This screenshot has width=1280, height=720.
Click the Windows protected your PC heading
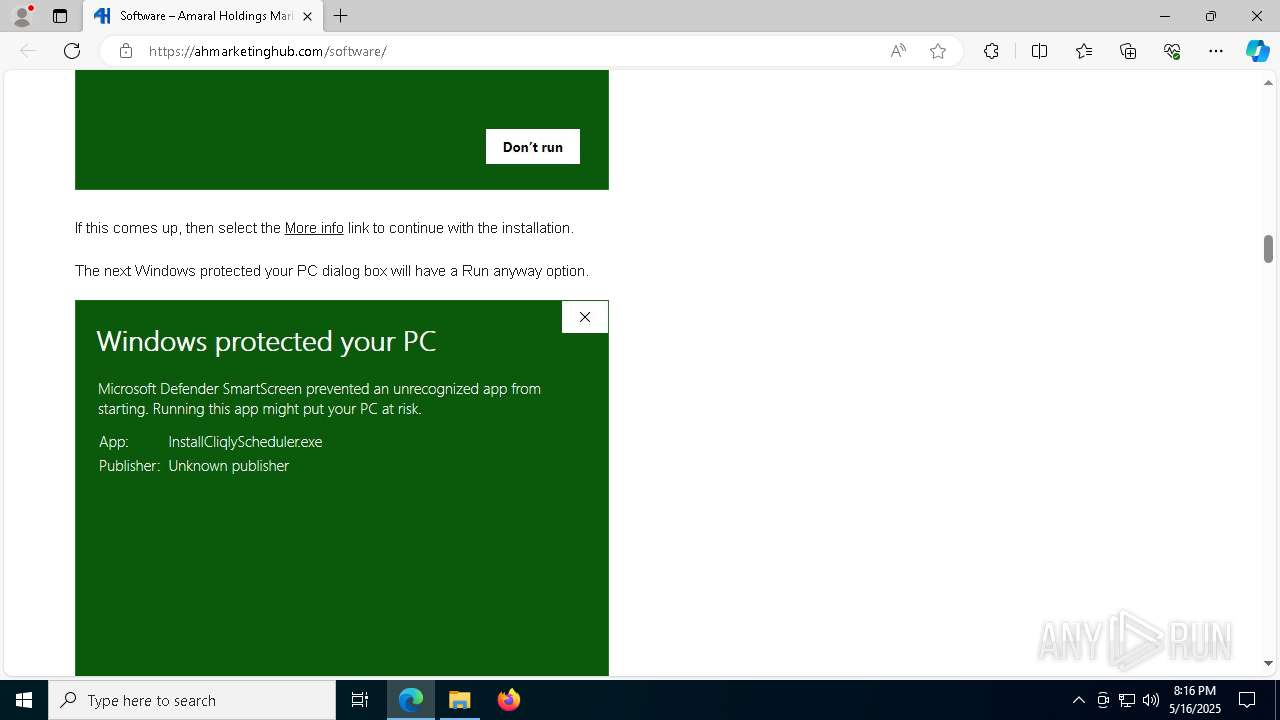coord(266,341)
